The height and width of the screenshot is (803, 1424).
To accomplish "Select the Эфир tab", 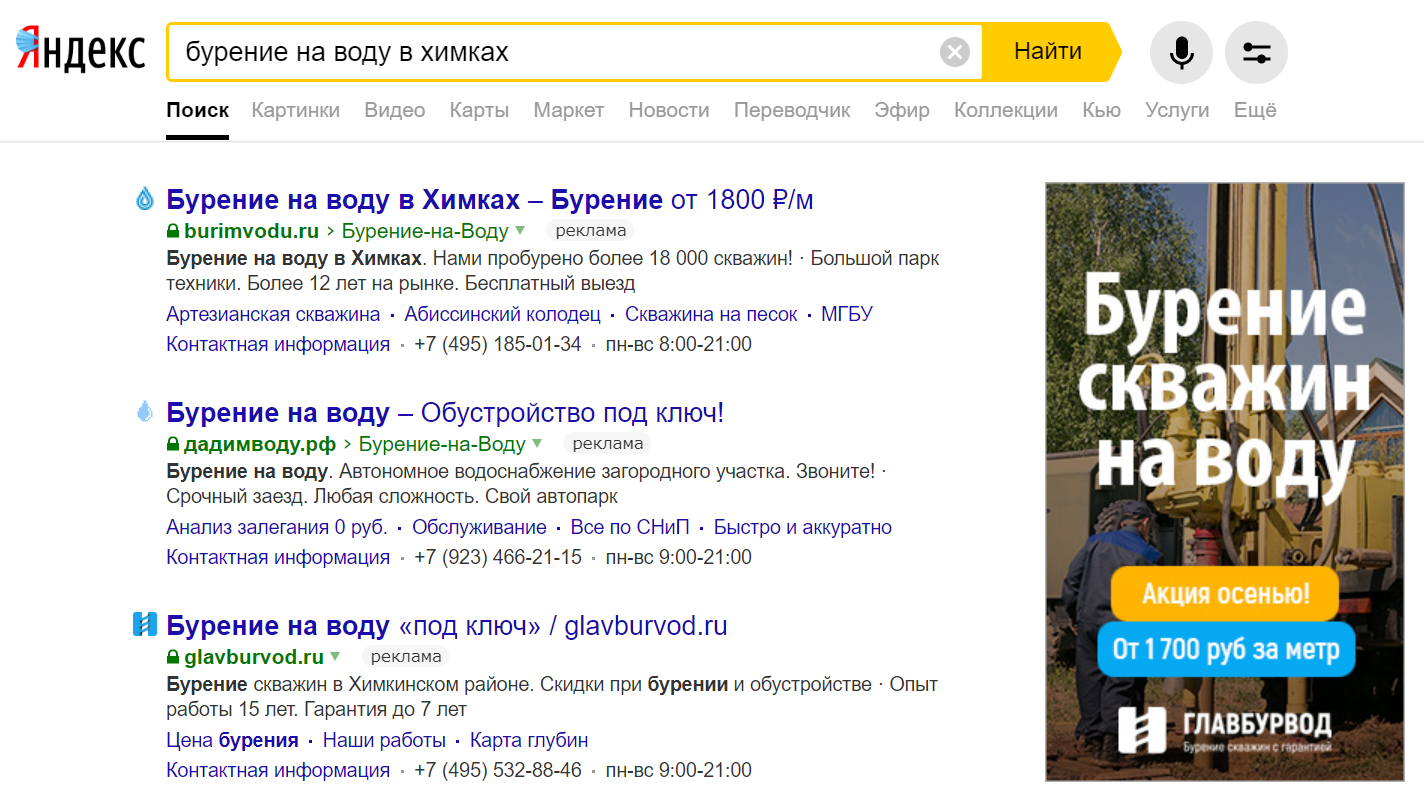I will 902,110.
